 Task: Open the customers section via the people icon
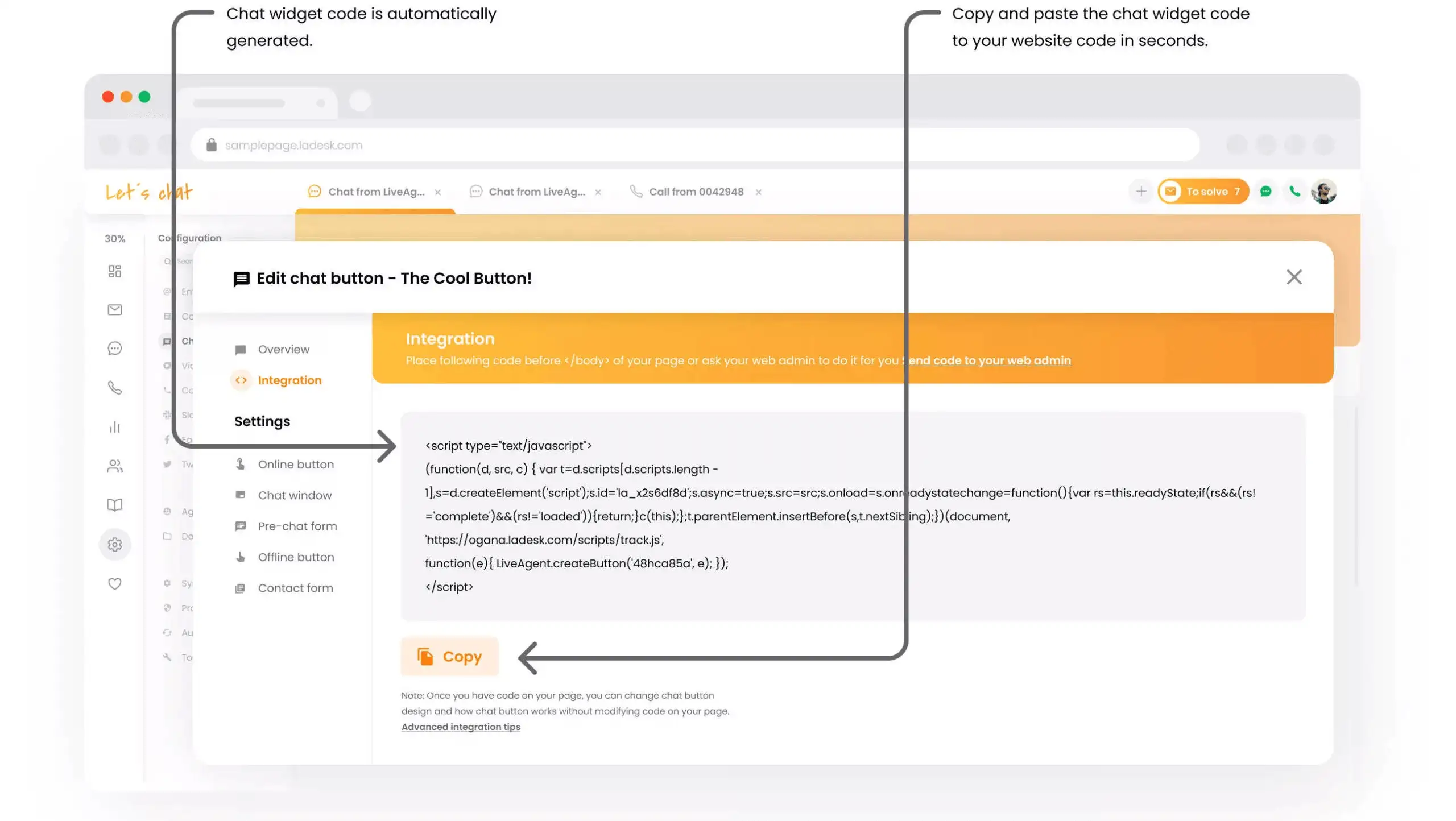point(115,466)
